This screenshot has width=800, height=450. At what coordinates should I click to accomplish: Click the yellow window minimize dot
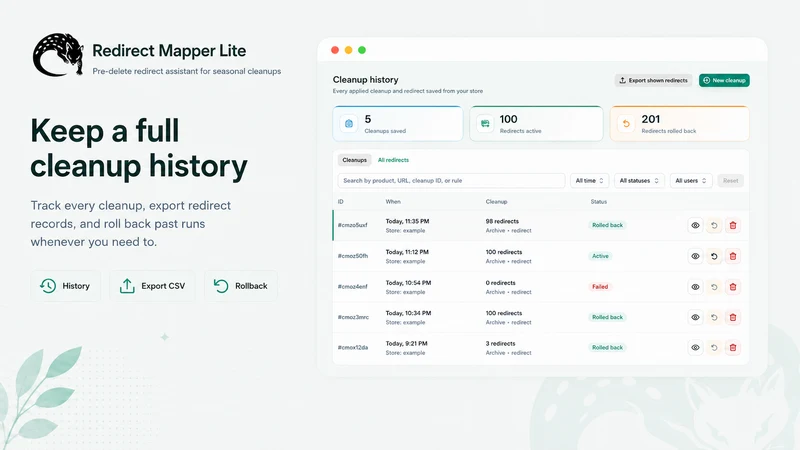348,50
